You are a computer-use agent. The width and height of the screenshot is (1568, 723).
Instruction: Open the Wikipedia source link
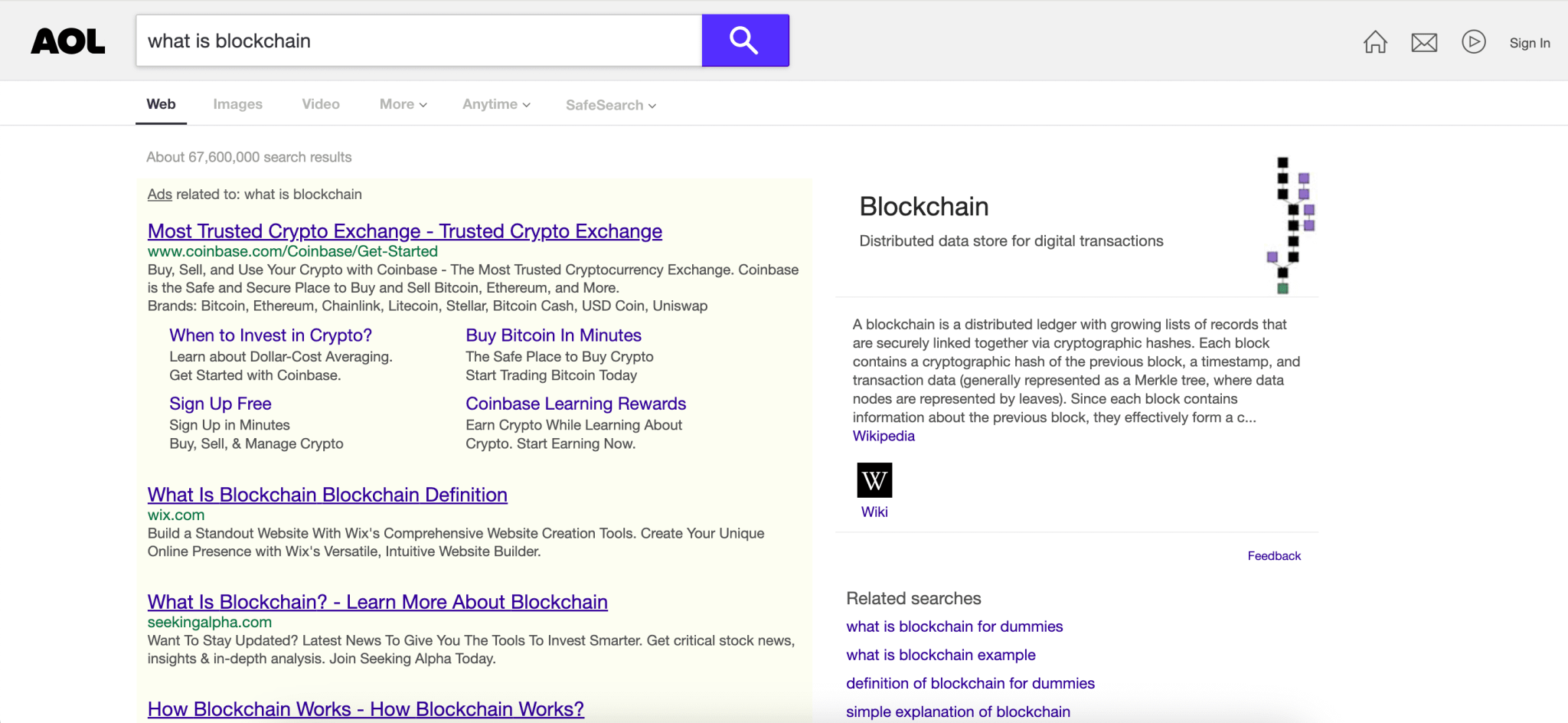pos(884,436)
